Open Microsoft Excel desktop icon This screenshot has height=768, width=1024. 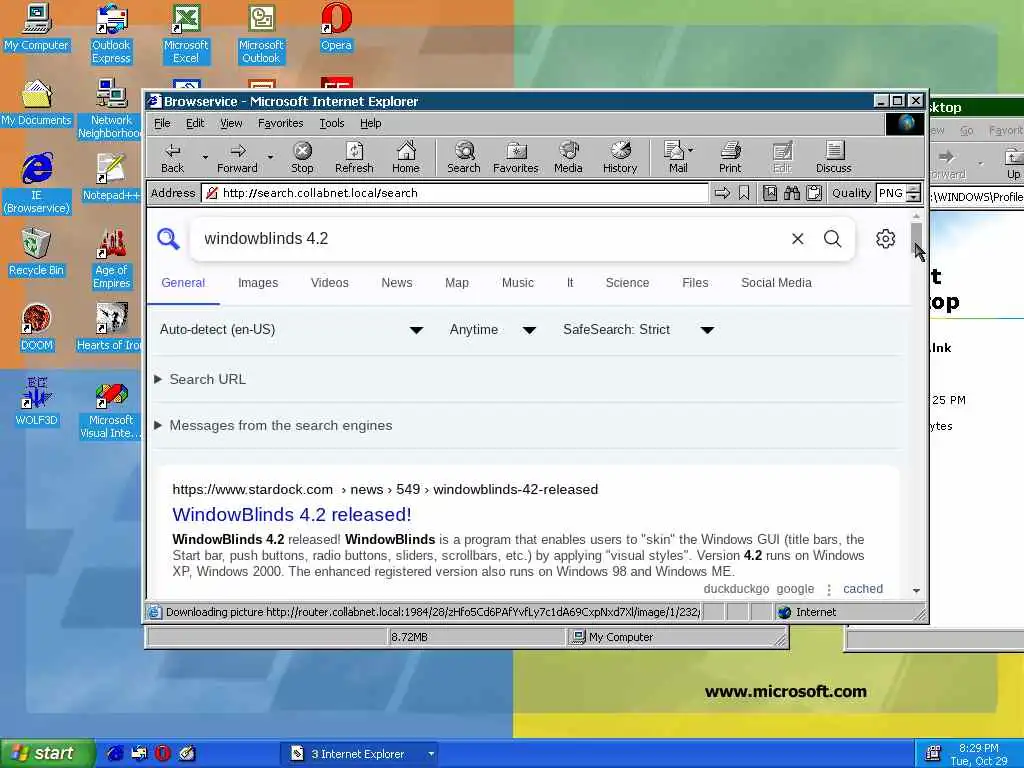pyautogui.click(x=186, y=34)
